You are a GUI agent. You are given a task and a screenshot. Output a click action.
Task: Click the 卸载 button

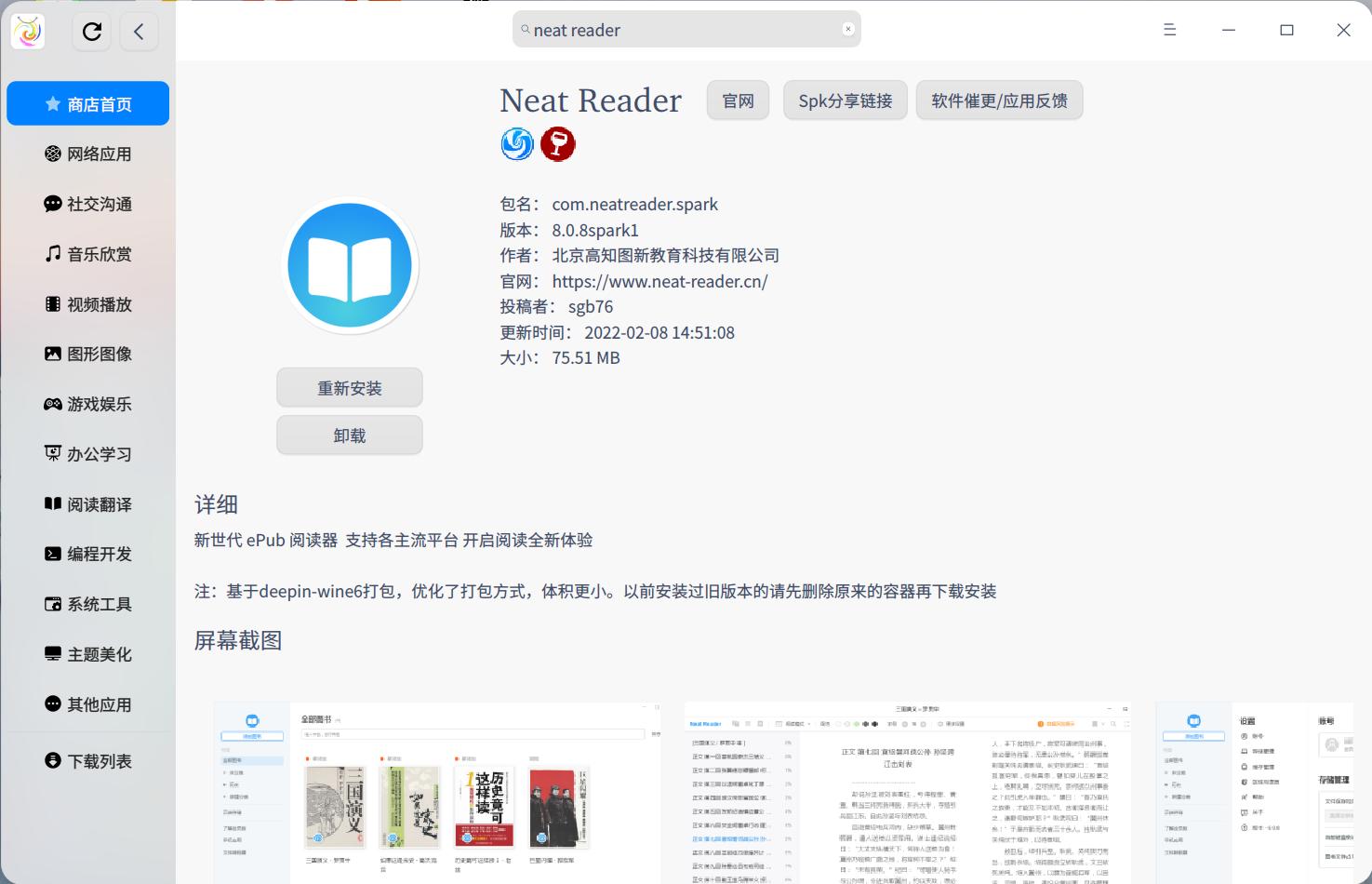(349, 435)
